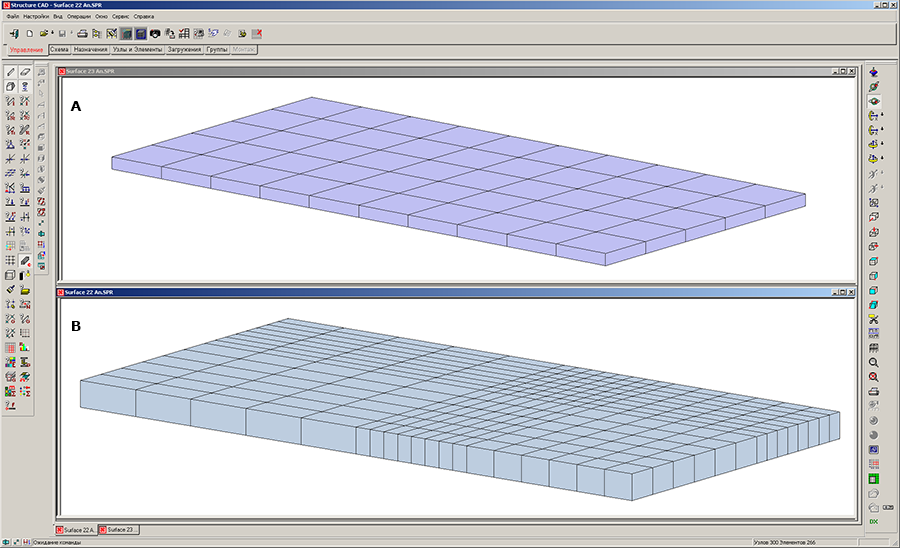900x548 pixels.
Task: Open the Сервис menu
Action: (x=120, y=17)
